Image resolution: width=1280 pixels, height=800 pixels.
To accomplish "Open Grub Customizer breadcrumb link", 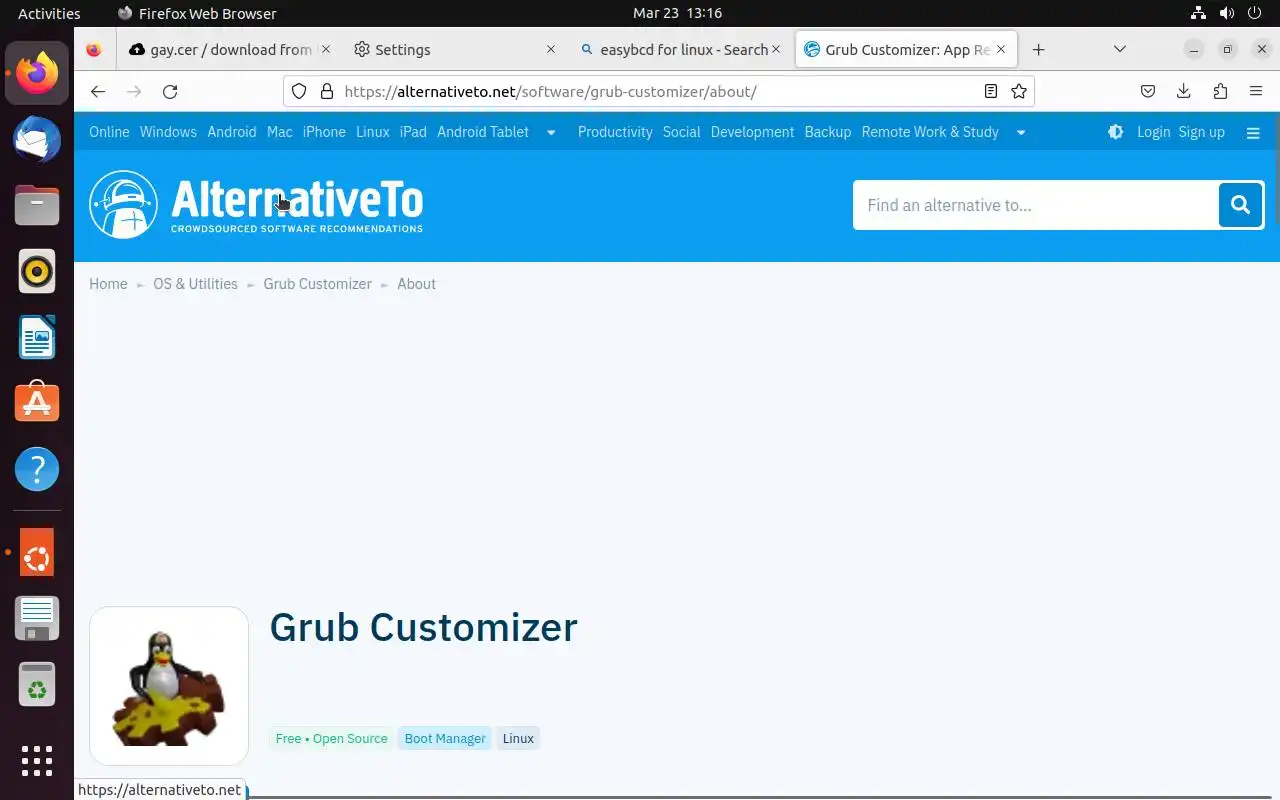I will [317, 284].
